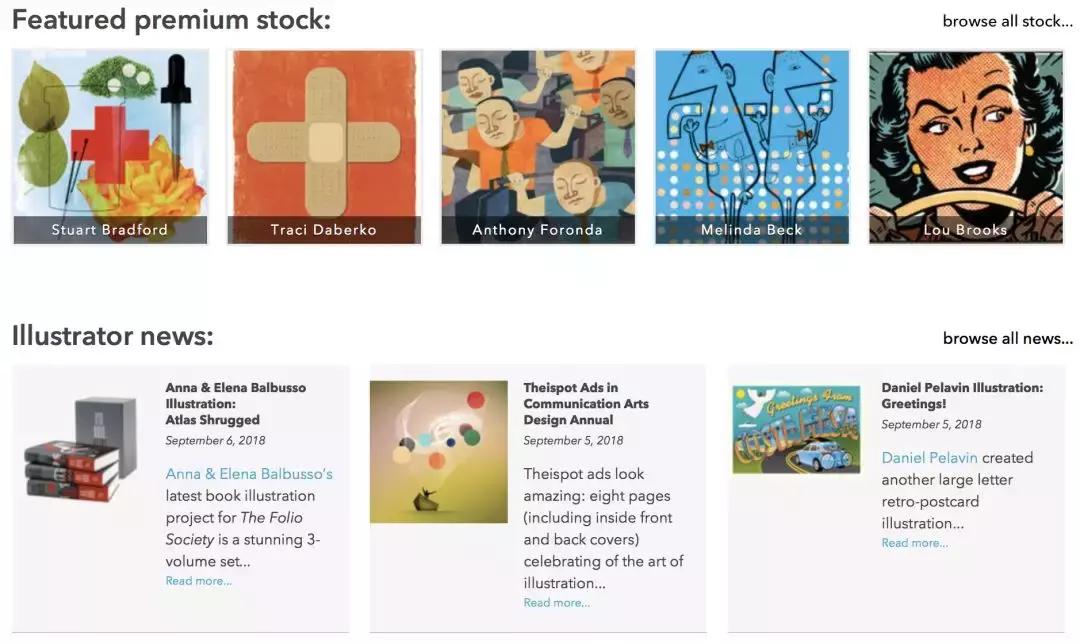Click the browse all news link

(x=1007, y=338)
